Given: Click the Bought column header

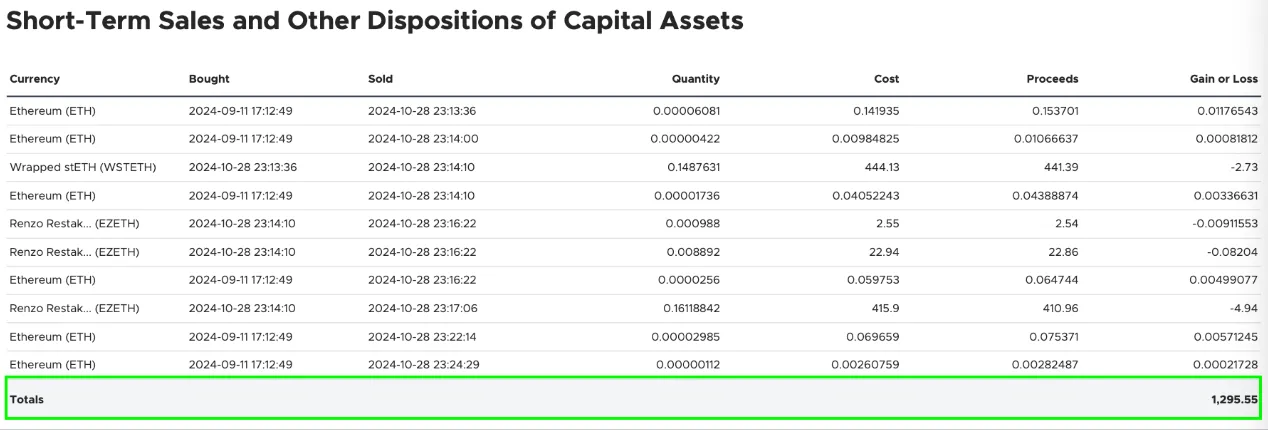Looking at the screenshot, I should (x=209, y=79).
